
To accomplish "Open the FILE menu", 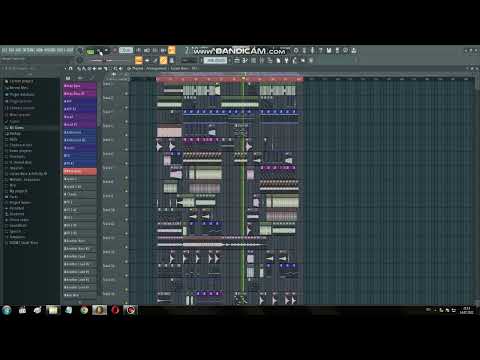I will pos(4,50).
